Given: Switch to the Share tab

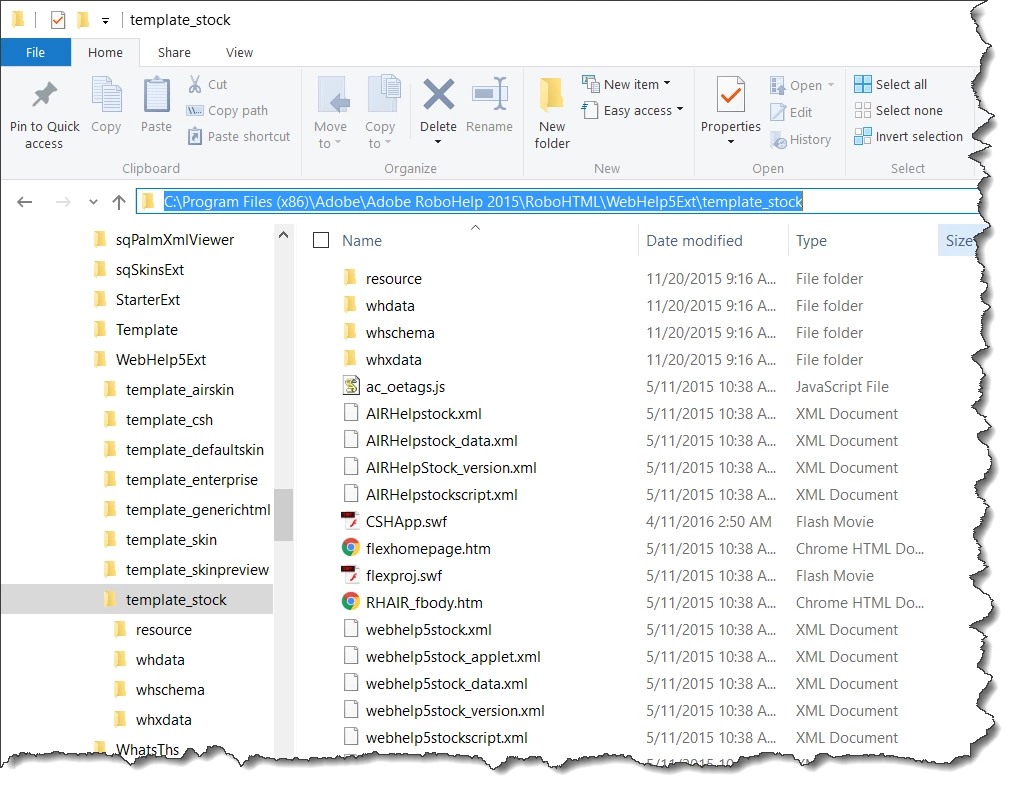Looking at the screenshot, I should click(174, 52).
